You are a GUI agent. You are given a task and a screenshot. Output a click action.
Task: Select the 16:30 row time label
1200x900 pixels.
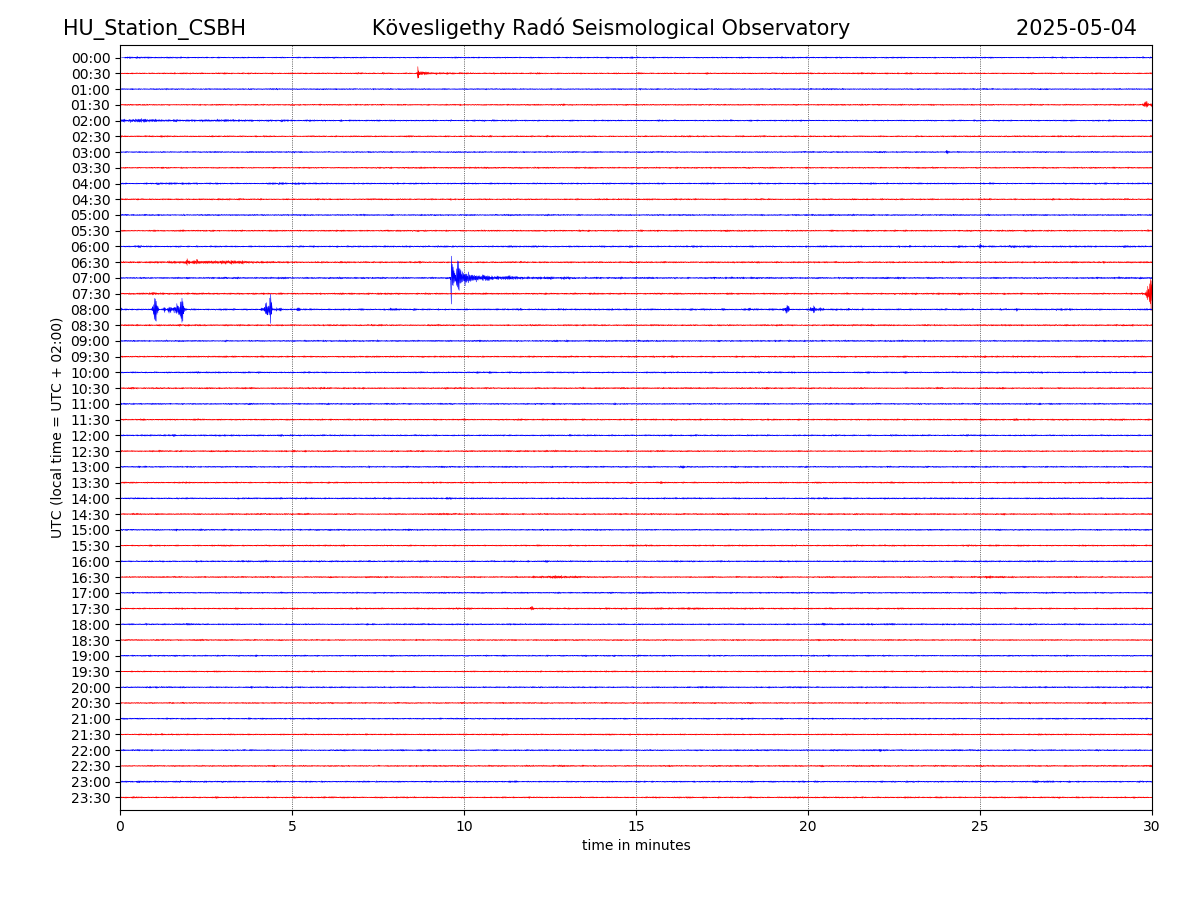tap(91, 578)
